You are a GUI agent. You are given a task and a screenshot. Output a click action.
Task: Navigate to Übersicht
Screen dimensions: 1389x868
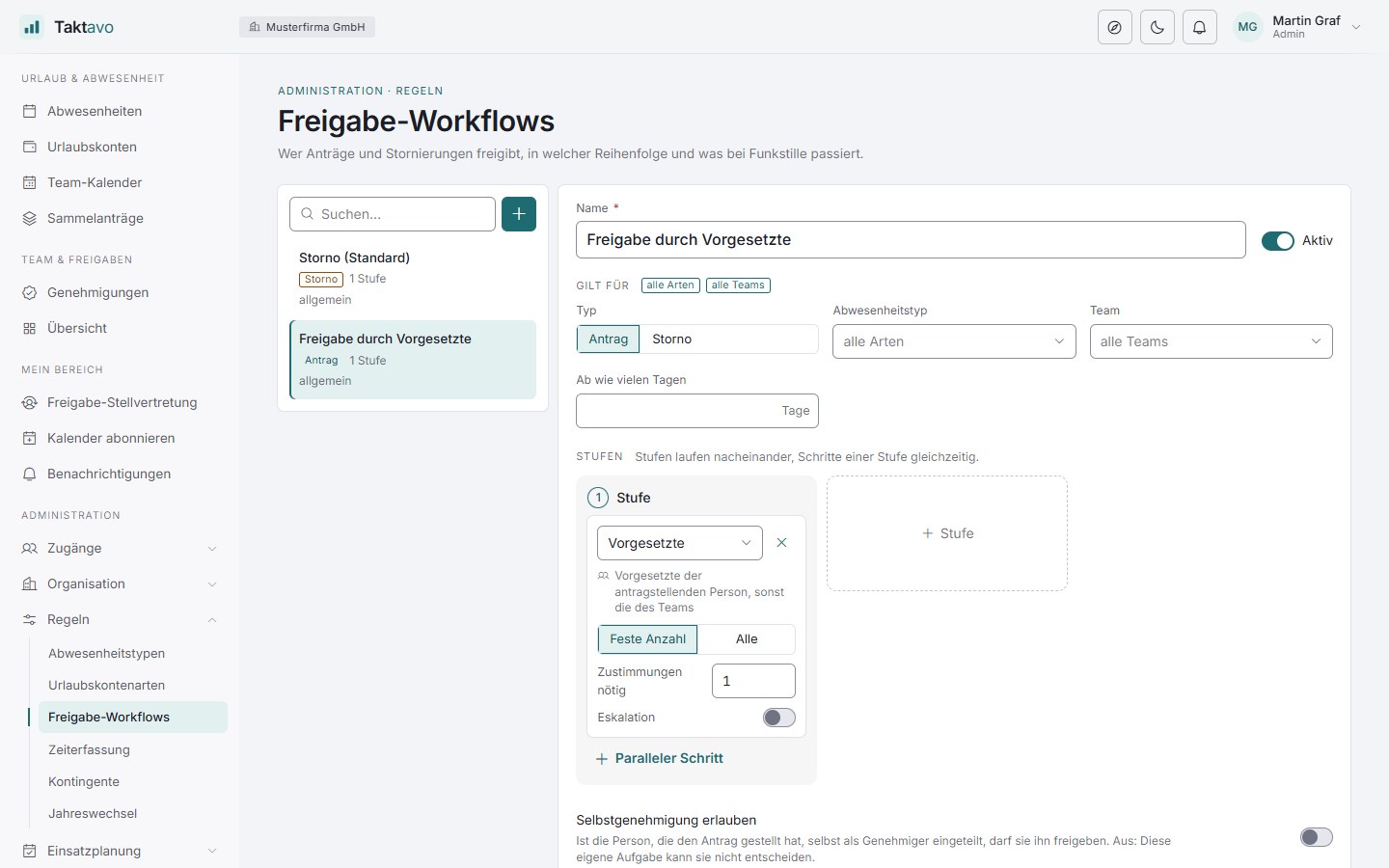click(120, 328)
